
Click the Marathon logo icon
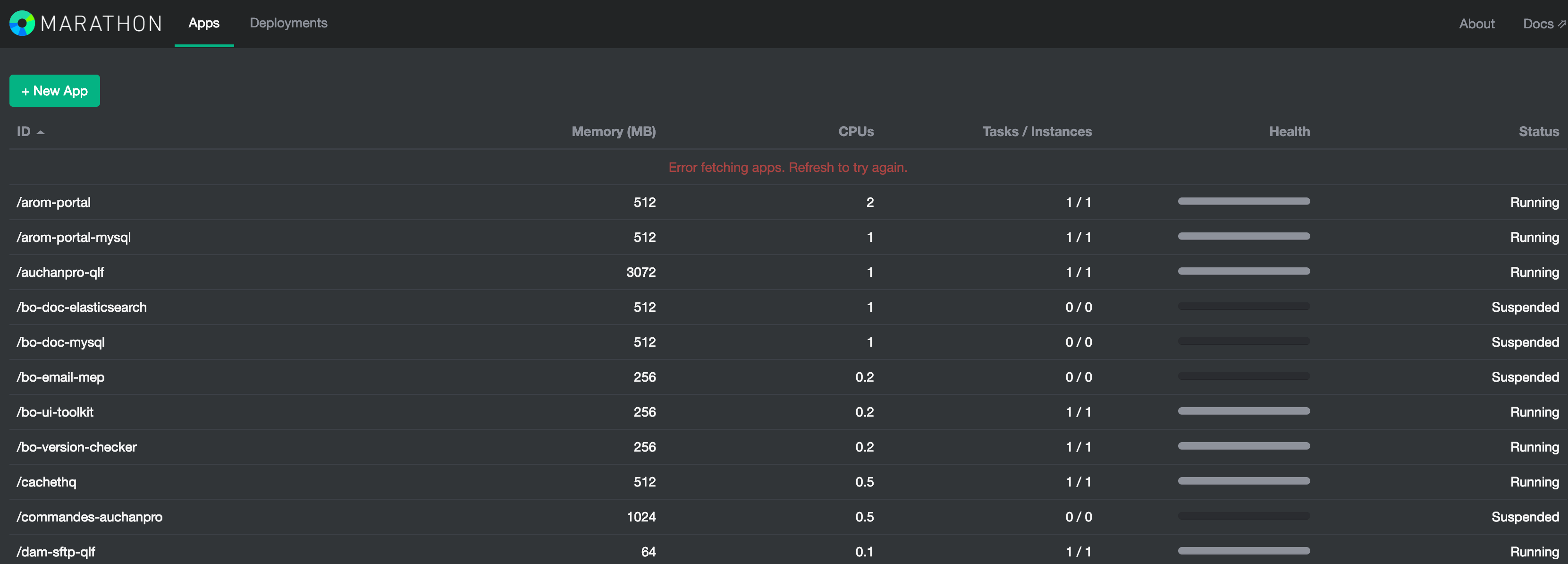pos(22,23)
